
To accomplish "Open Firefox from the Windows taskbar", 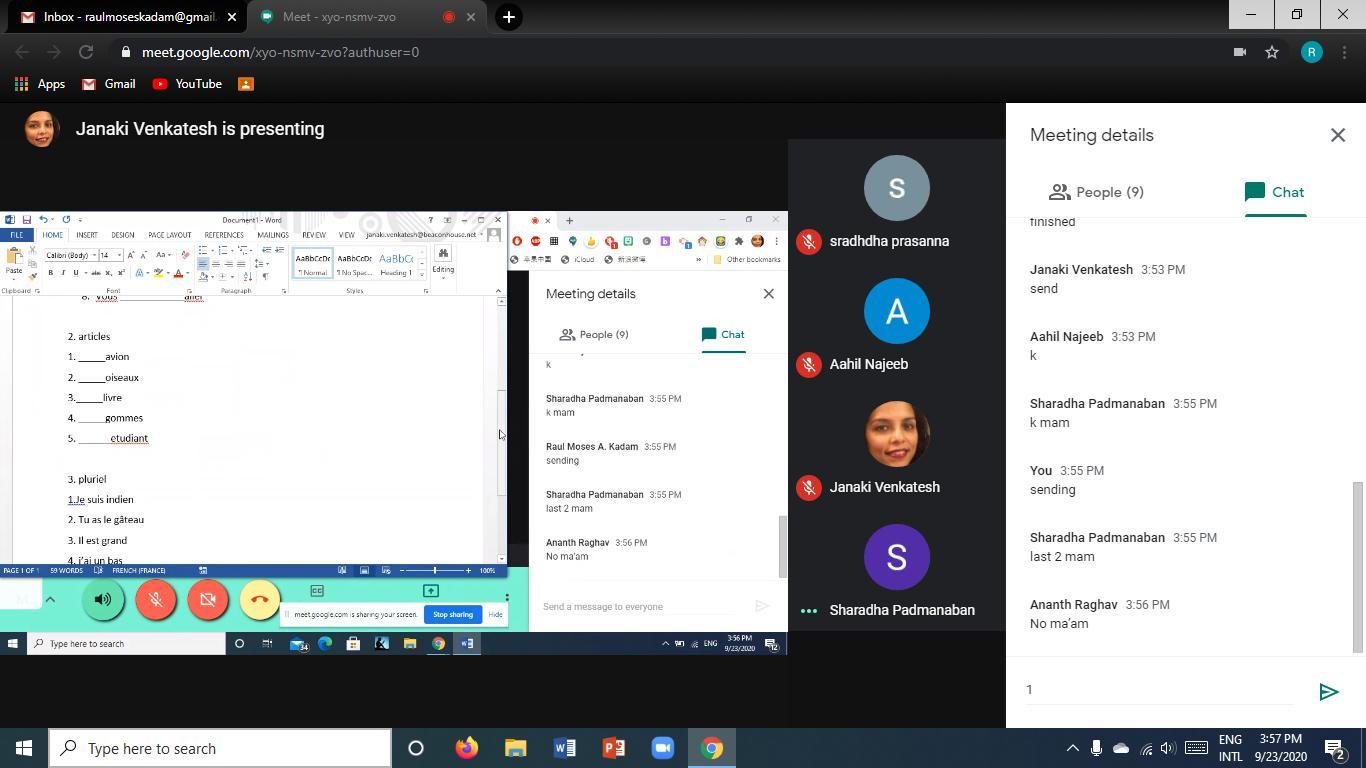I will click(x=466, y=748).
